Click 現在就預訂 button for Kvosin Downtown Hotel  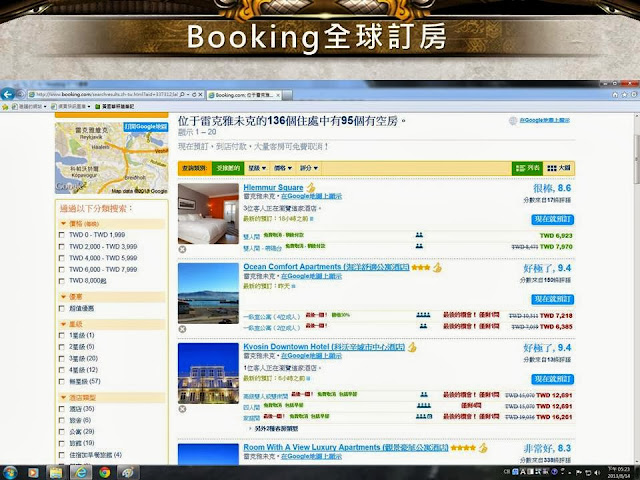(553, 379)
